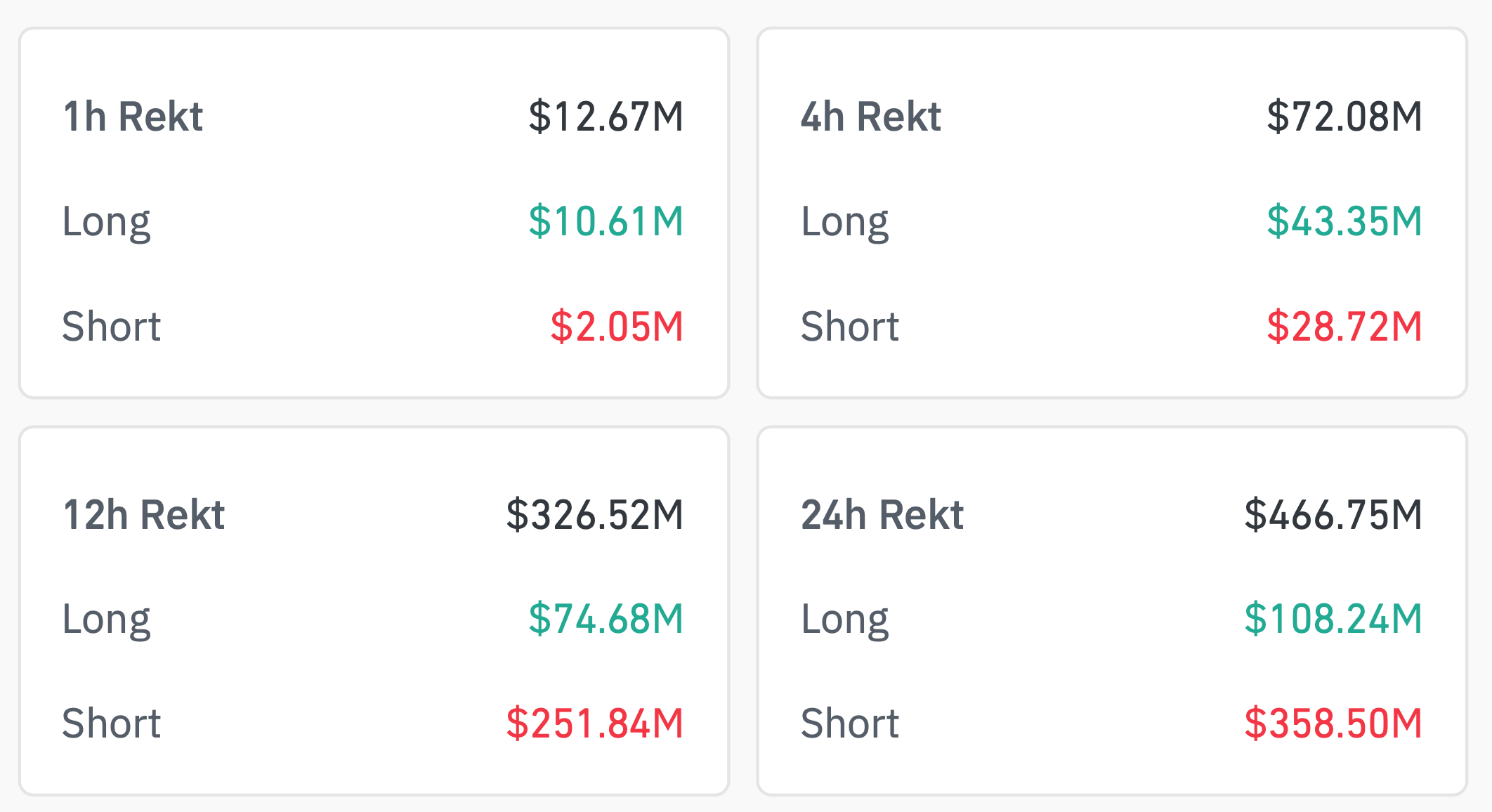The height and width of the screenshot is (812, 1492).
Task: Click the green $74.68M long amount
Action: pyautogui.click(x=606, y=619)
